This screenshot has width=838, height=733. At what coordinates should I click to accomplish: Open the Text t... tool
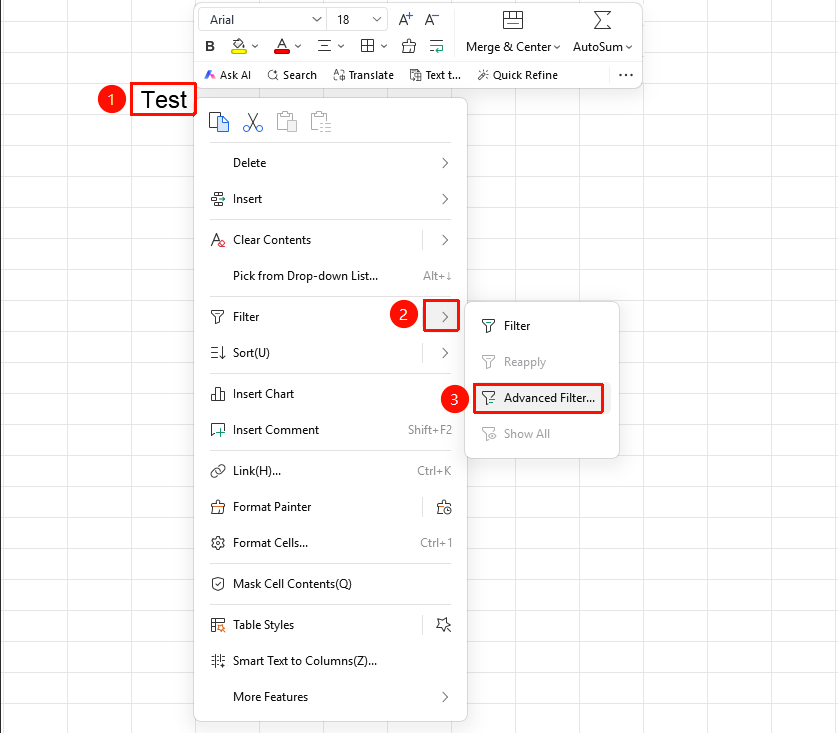click(435, 75)
